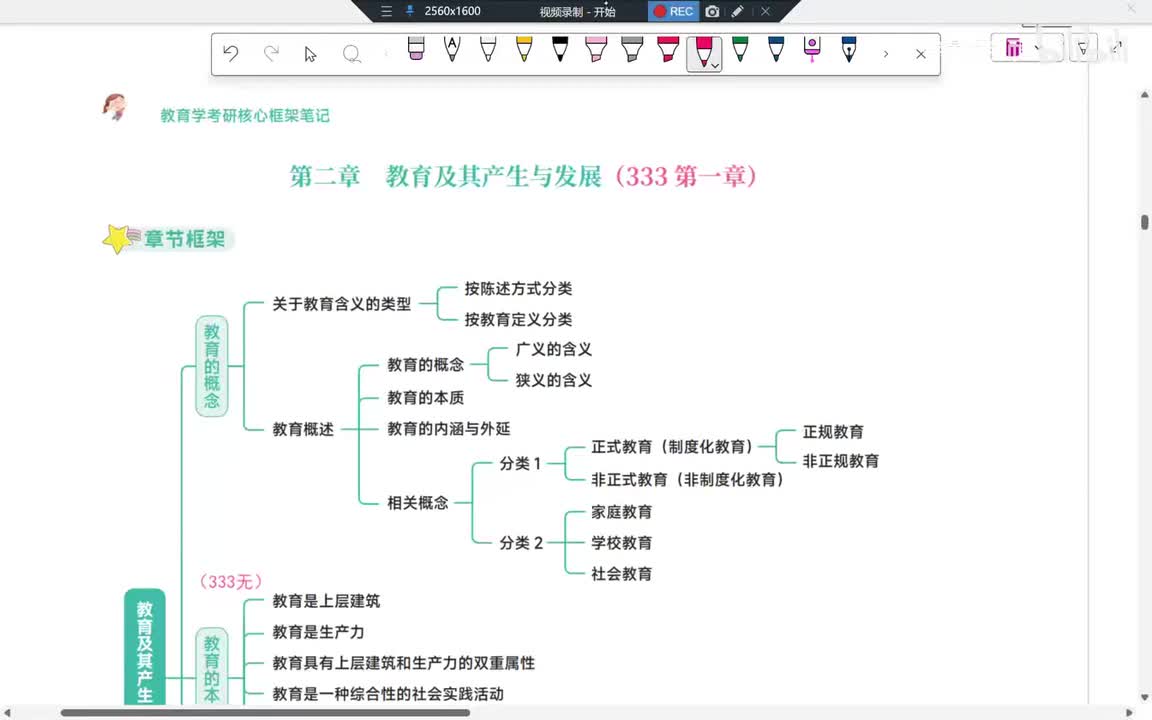Image resolution: width=1152 pixels, height=720 pixels.
Task: Click the 关于教育含义的类型 node
Action: (342, 304)
